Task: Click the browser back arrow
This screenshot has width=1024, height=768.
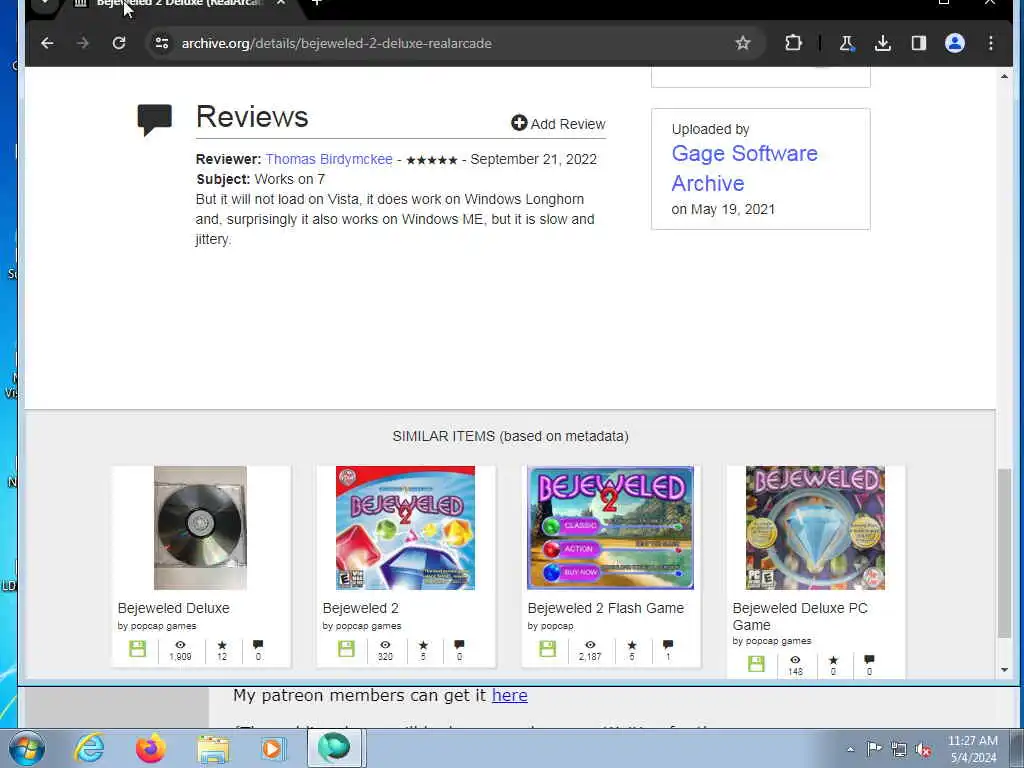Action: pyautogui.click(x=47, y=43)
